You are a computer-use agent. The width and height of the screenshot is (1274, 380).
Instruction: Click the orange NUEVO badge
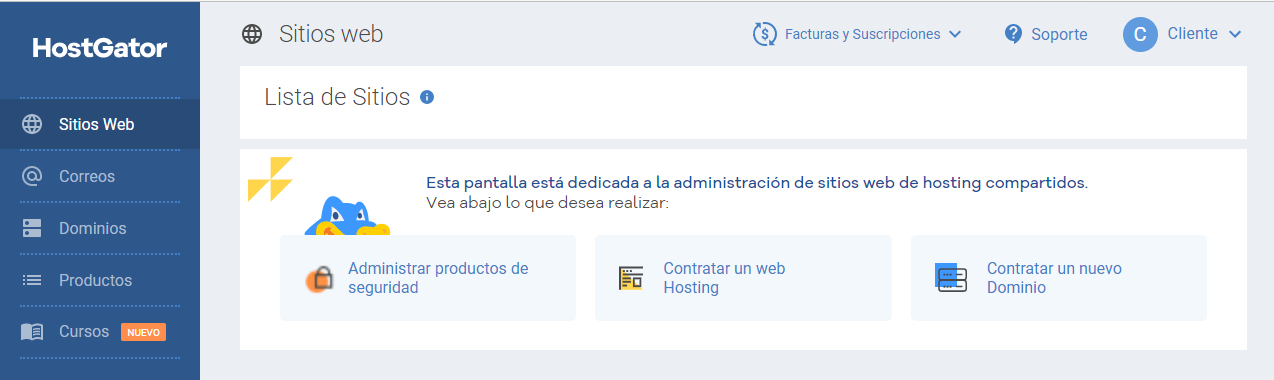pos(143,332)
